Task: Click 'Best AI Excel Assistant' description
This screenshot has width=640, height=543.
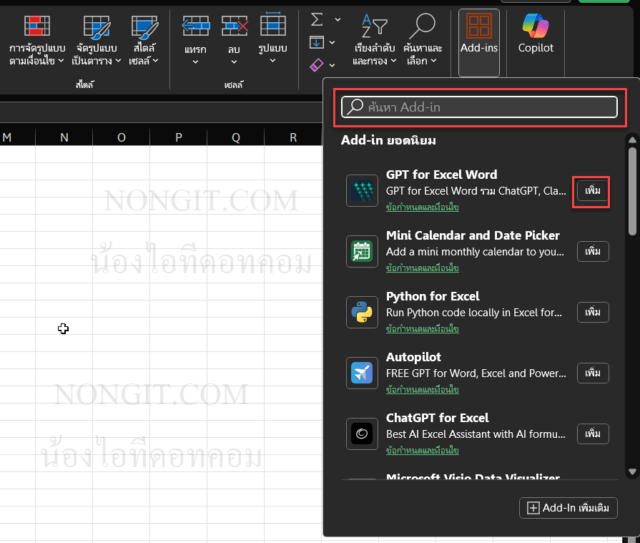Action: point(476,434)
